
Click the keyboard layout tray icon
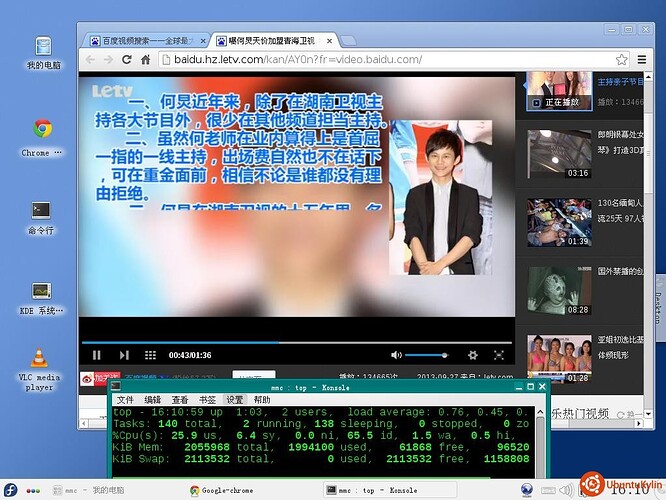548,491
